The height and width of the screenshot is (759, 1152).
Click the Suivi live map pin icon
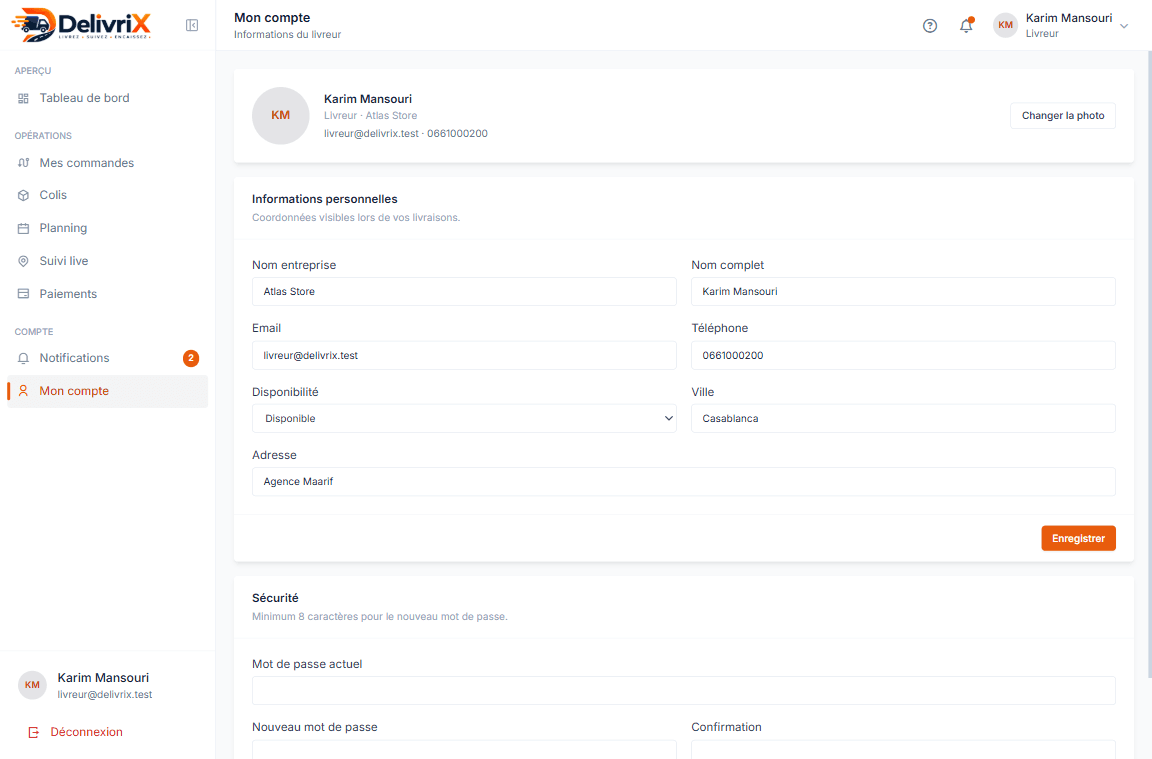(x=24, y=261)
